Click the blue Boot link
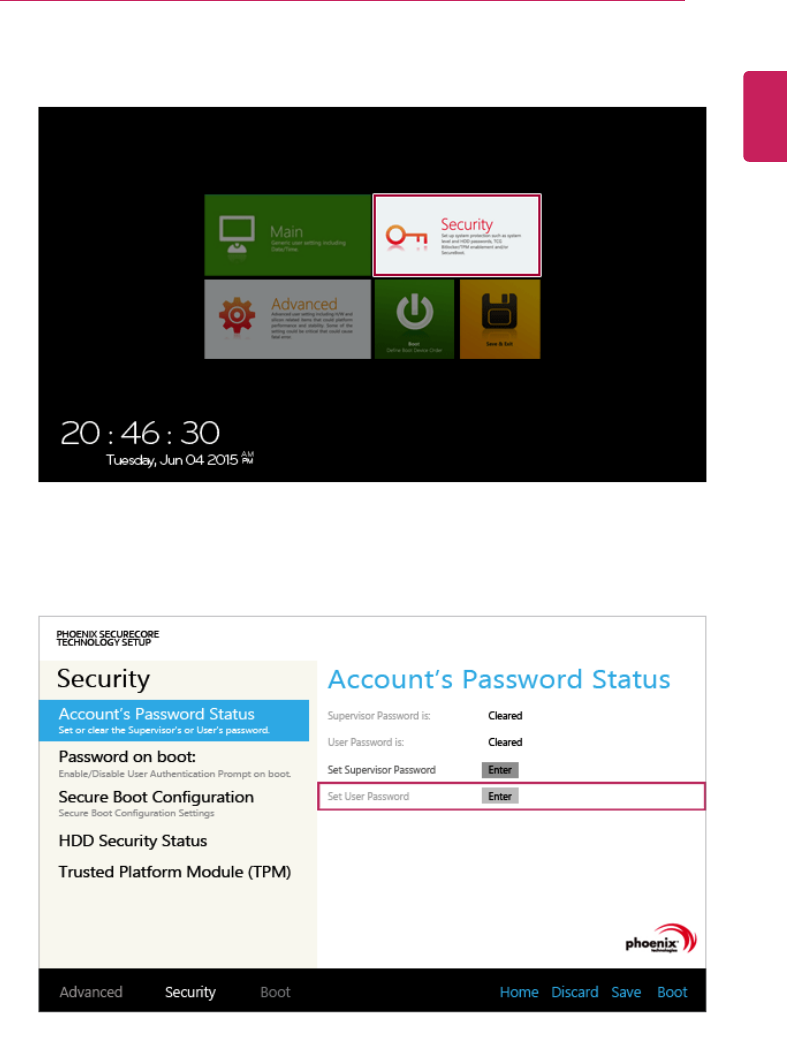Image resolution: width=787 pixels, height=1048 pixels. pos(672,992)
